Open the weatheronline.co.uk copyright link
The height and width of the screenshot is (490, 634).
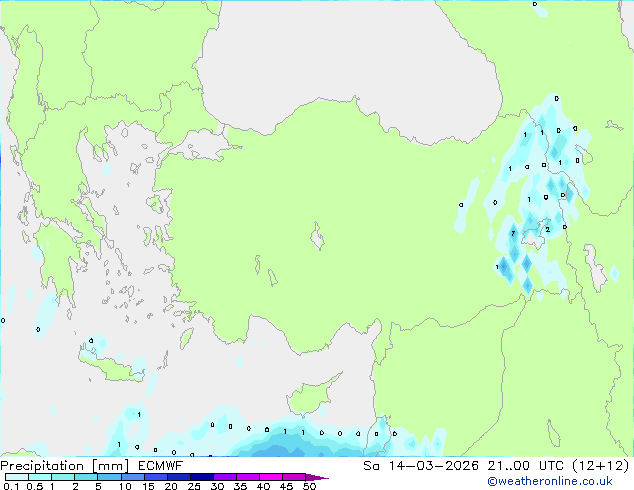pos(550,481)
